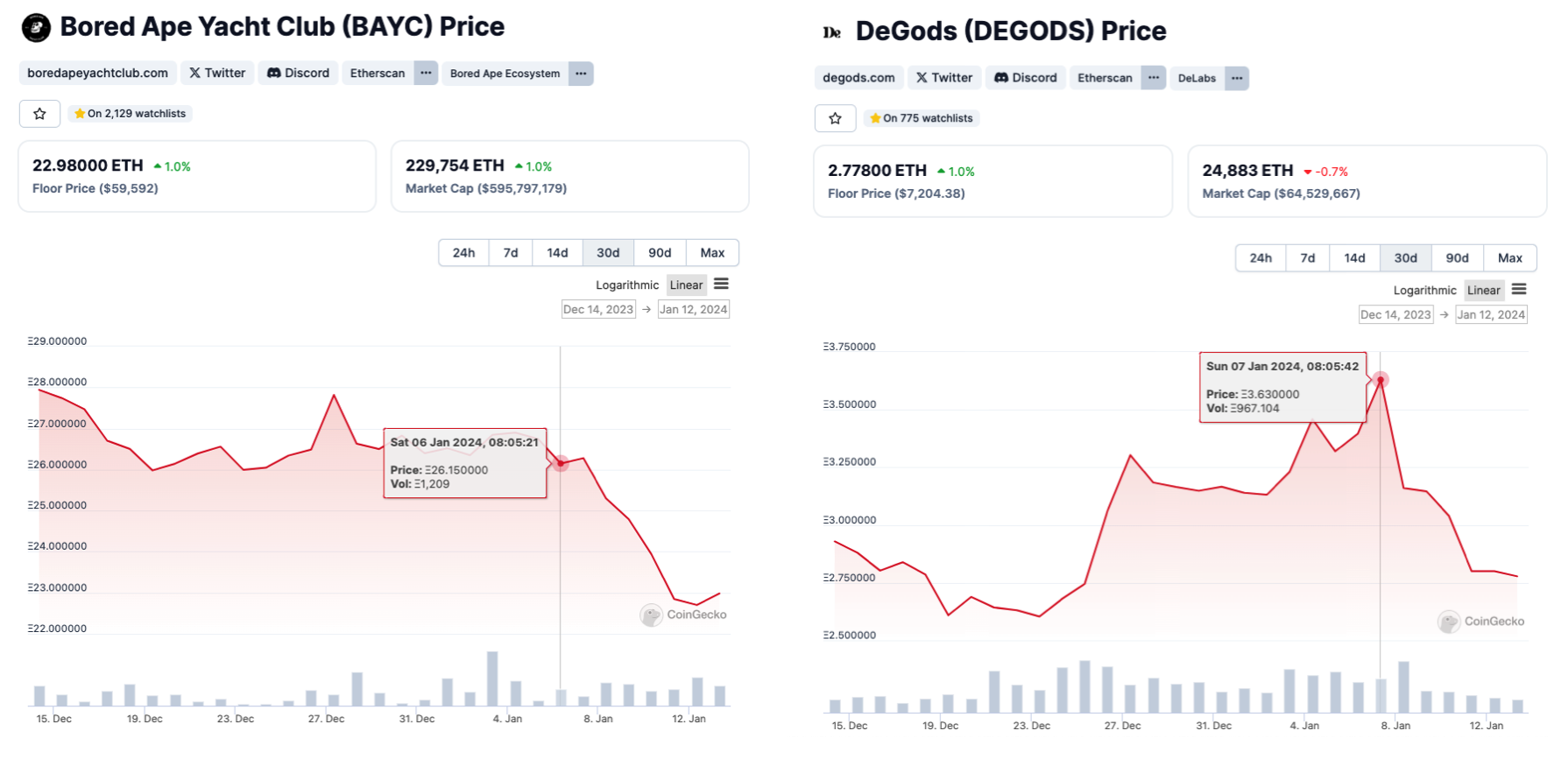Image resolution: width=1568 pixels, height=759 pixels.
Task: Expand more options beside BAYC Etherscan
Action: 426,73
